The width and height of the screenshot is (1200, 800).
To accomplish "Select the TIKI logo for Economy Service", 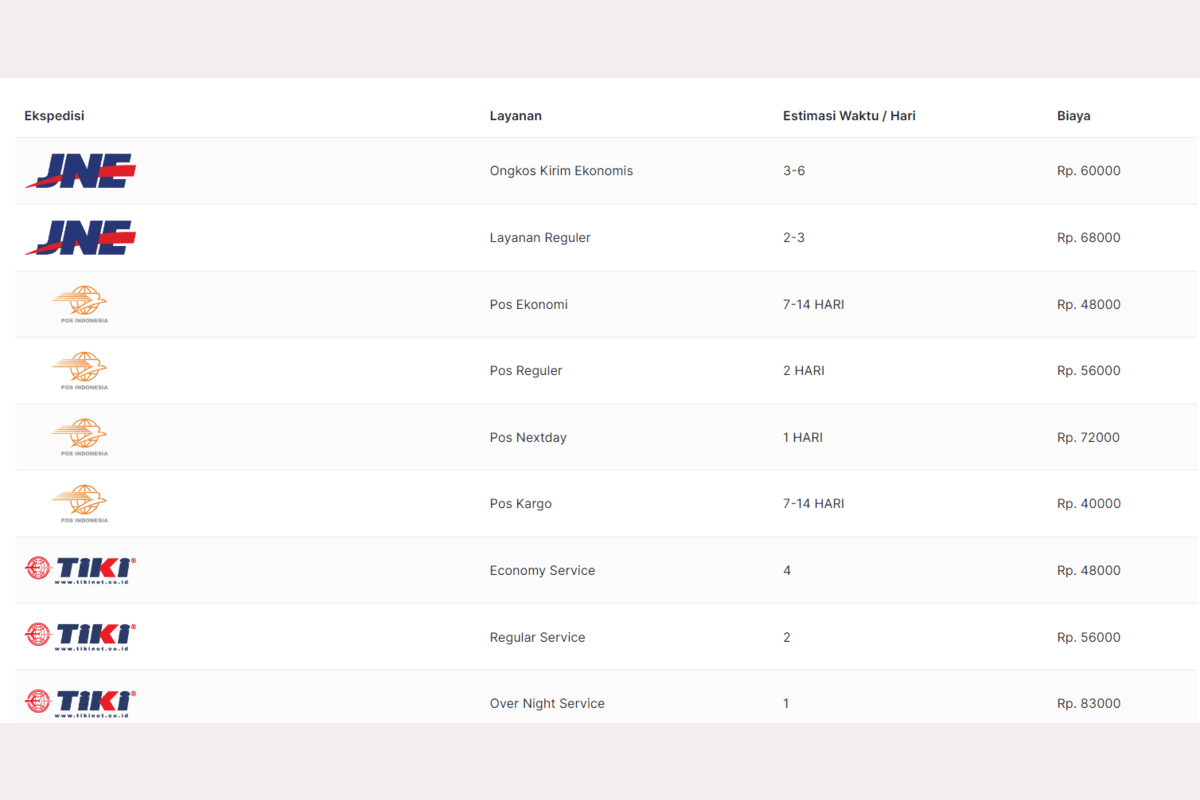I will point(80,571).
